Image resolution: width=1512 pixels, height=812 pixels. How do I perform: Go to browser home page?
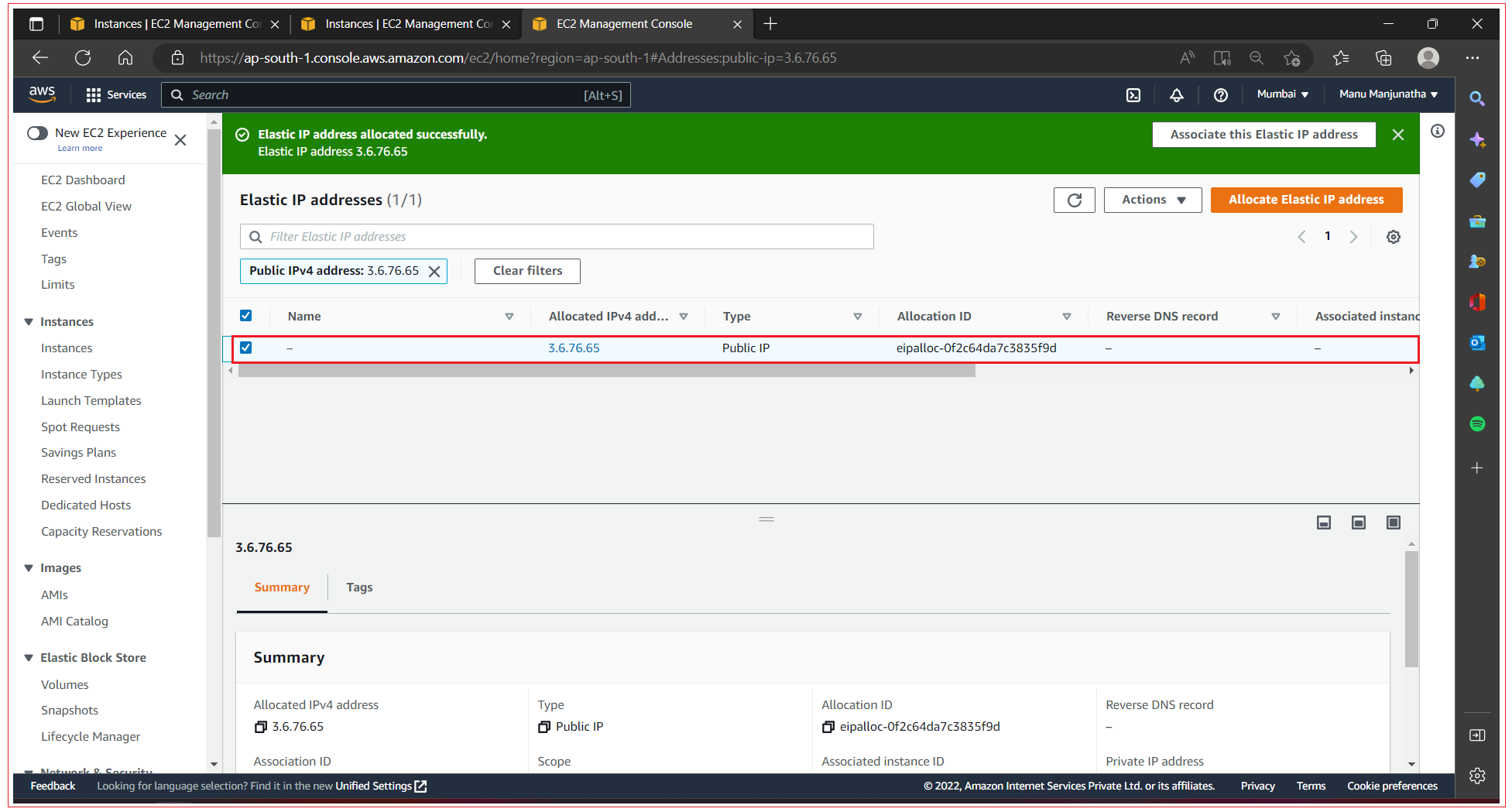click(x=125, y=58)
